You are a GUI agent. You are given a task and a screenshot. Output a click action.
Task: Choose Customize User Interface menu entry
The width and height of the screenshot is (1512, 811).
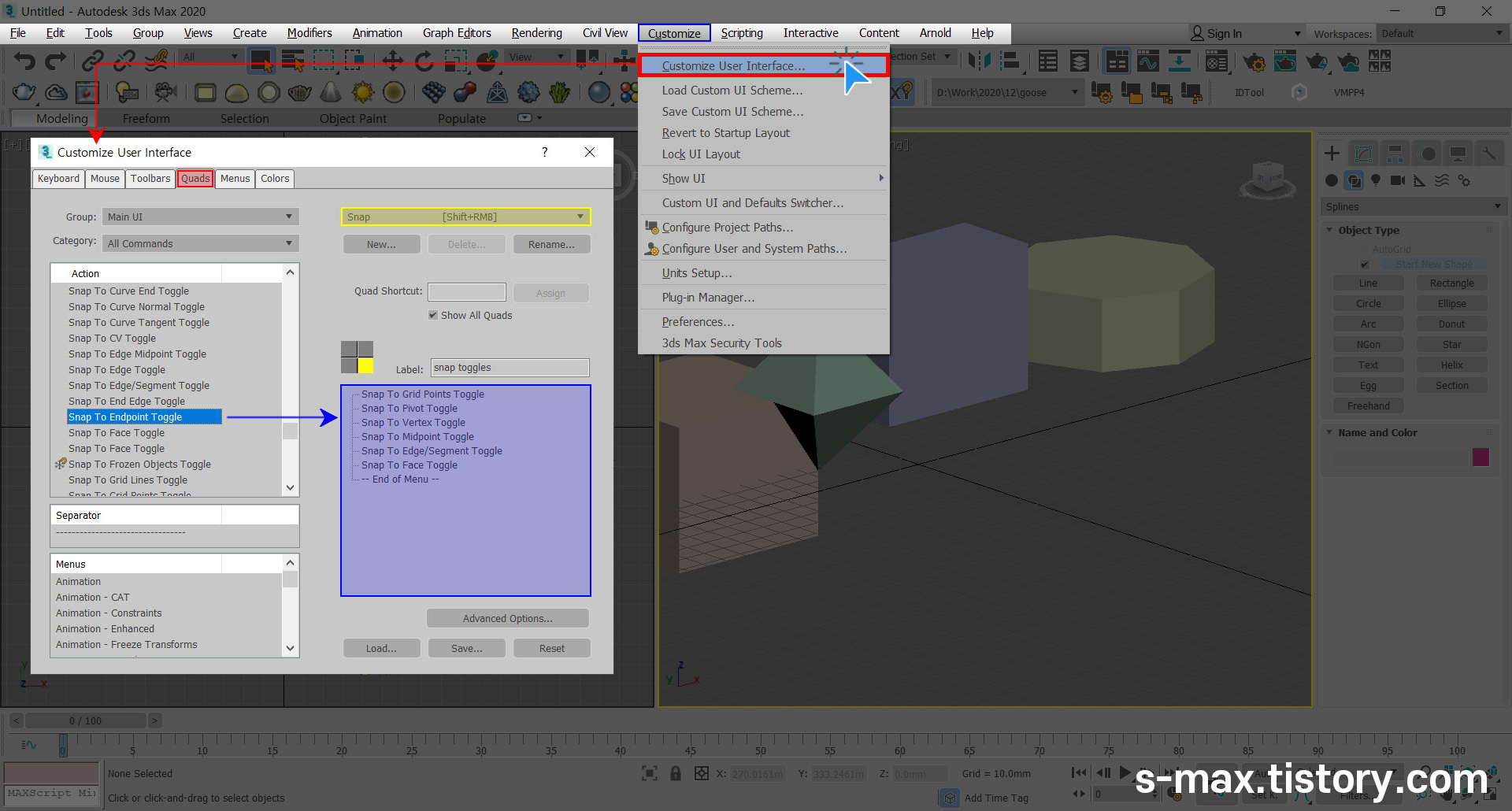[764, 66]
